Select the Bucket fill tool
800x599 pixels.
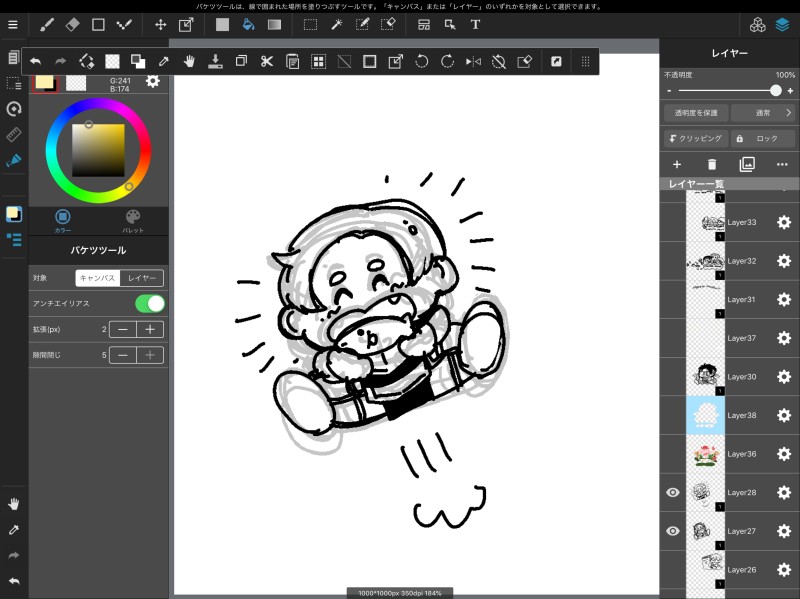(248, 24)
